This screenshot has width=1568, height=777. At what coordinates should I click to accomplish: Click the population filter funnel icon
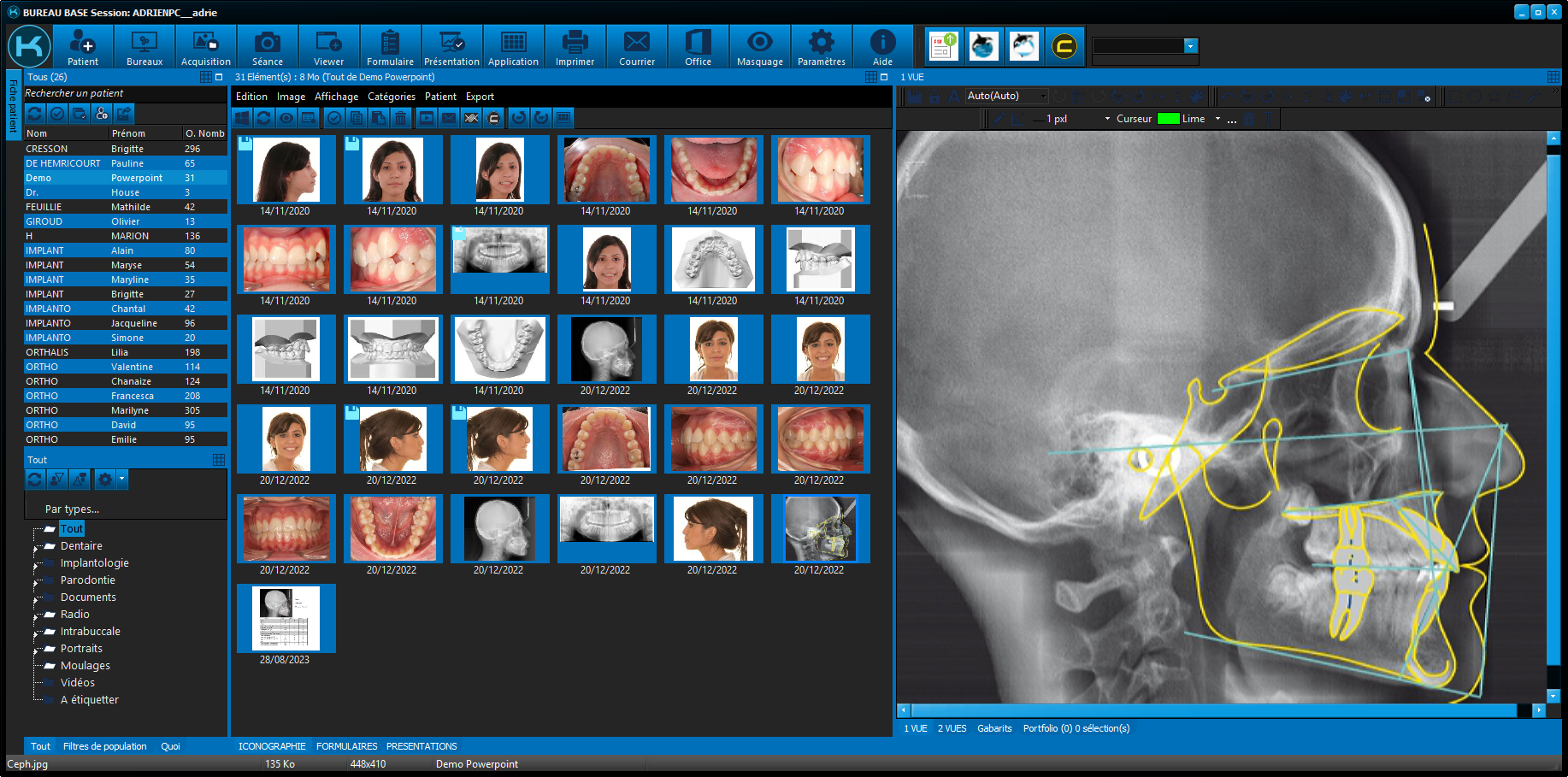click(57, 480)
